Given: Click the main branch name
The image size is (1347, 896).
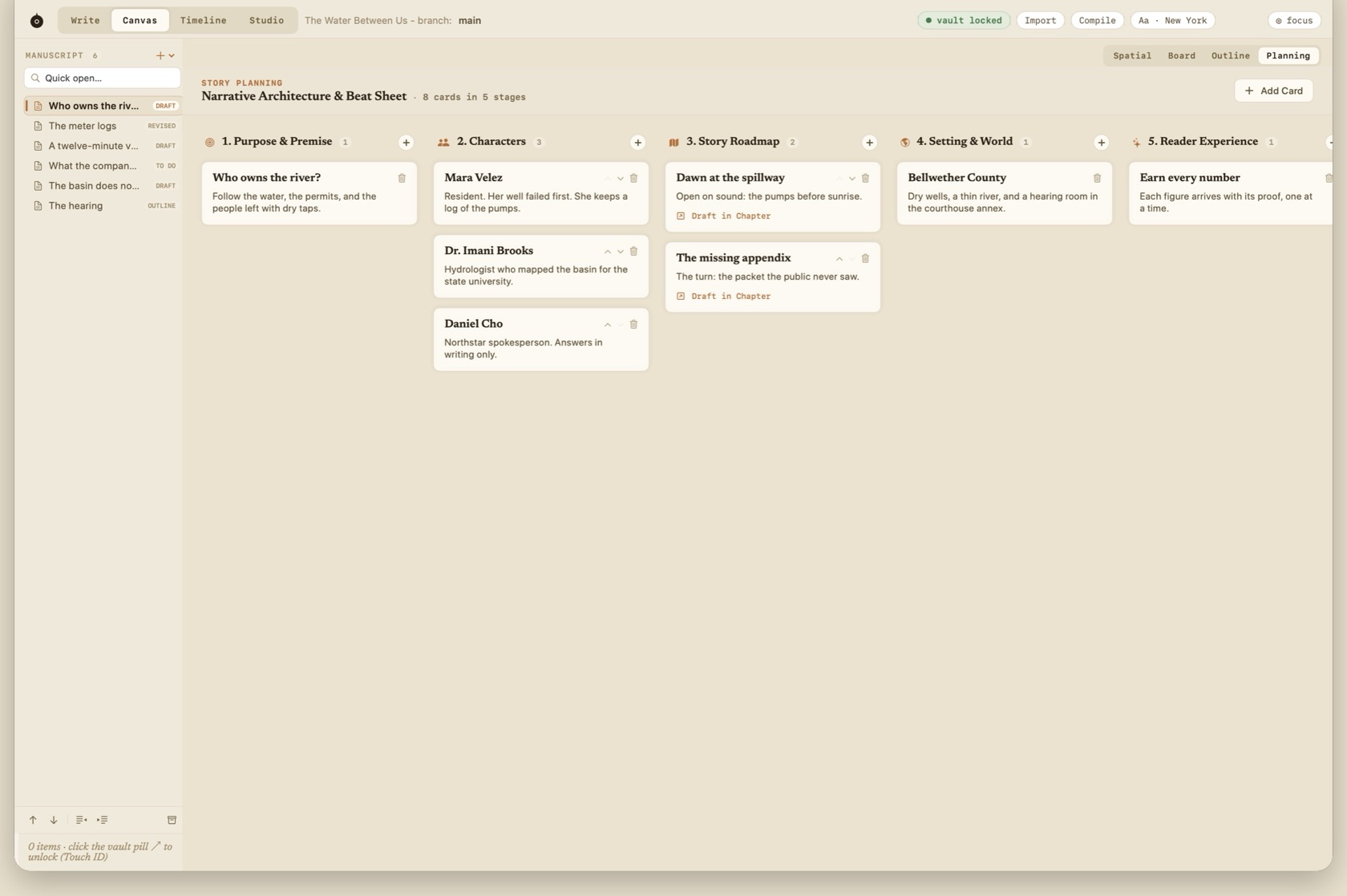Looking at the screenshot, I should [470, 21].
